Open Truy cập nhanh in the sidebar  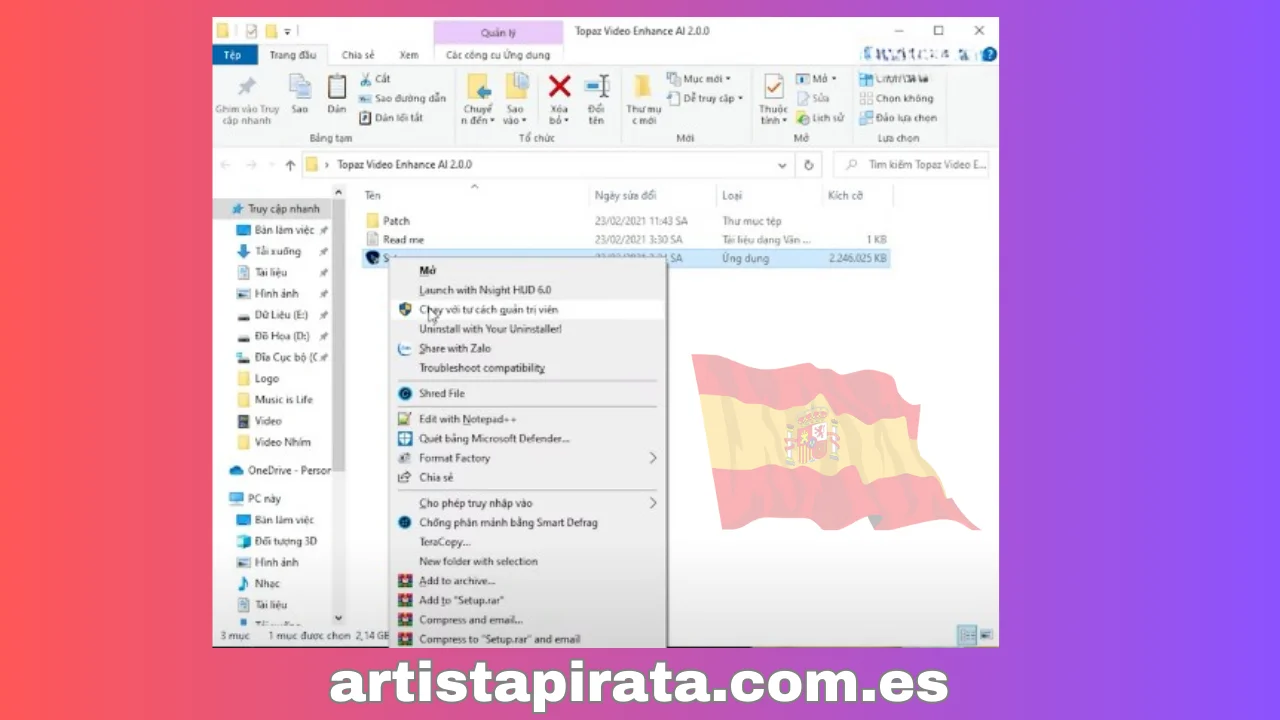(x=283, y=209)
